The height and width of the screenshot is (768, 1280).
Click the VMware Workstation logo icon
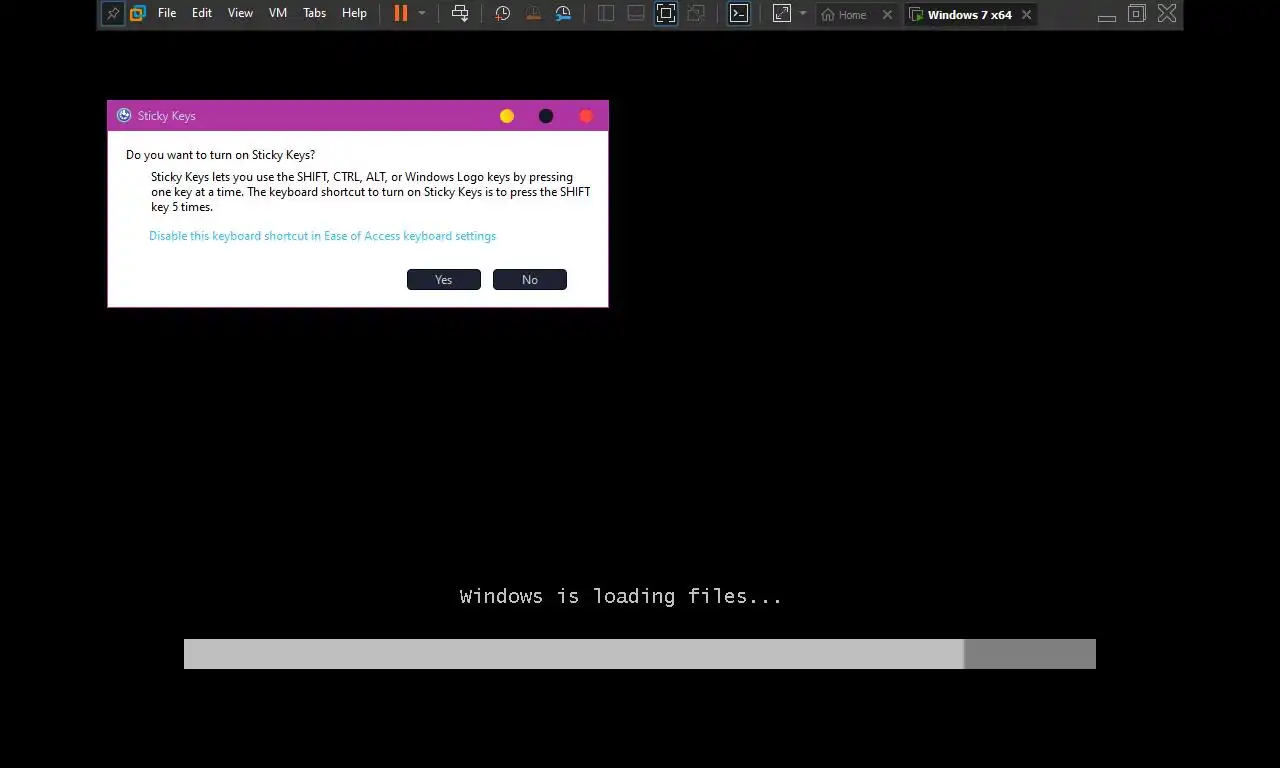click(138, 14)
